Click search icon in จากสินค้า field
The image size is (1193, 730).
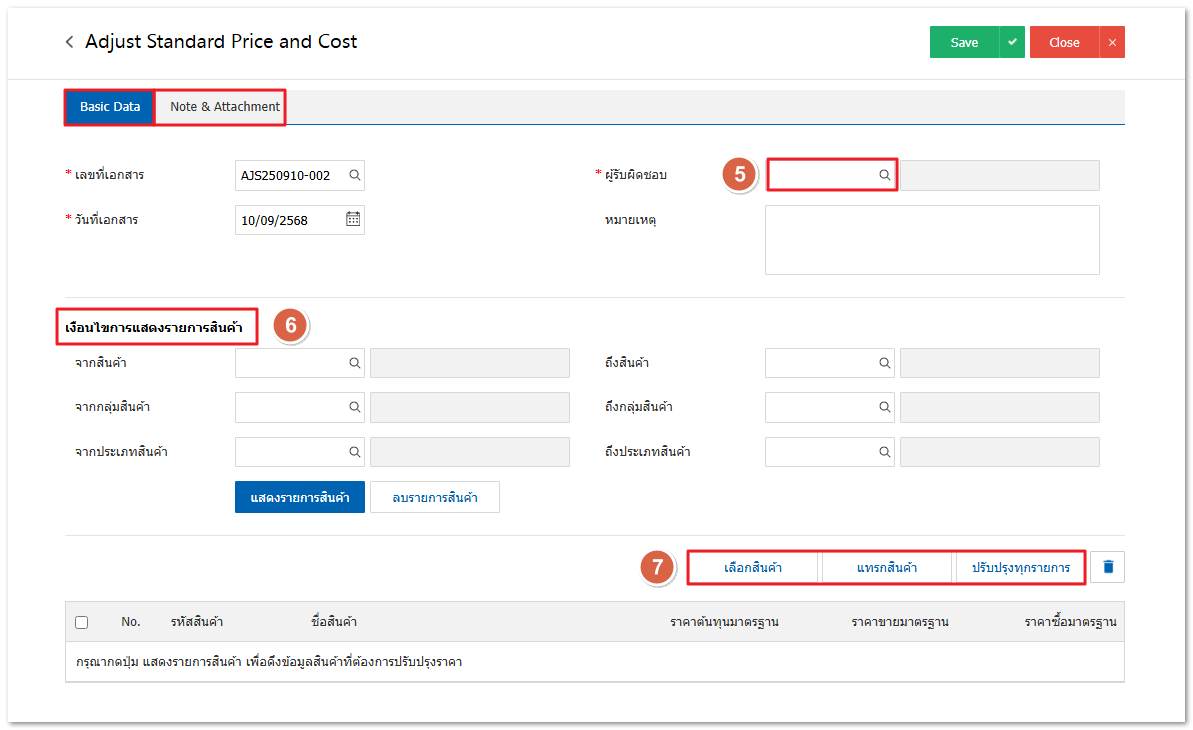(354, 363)
